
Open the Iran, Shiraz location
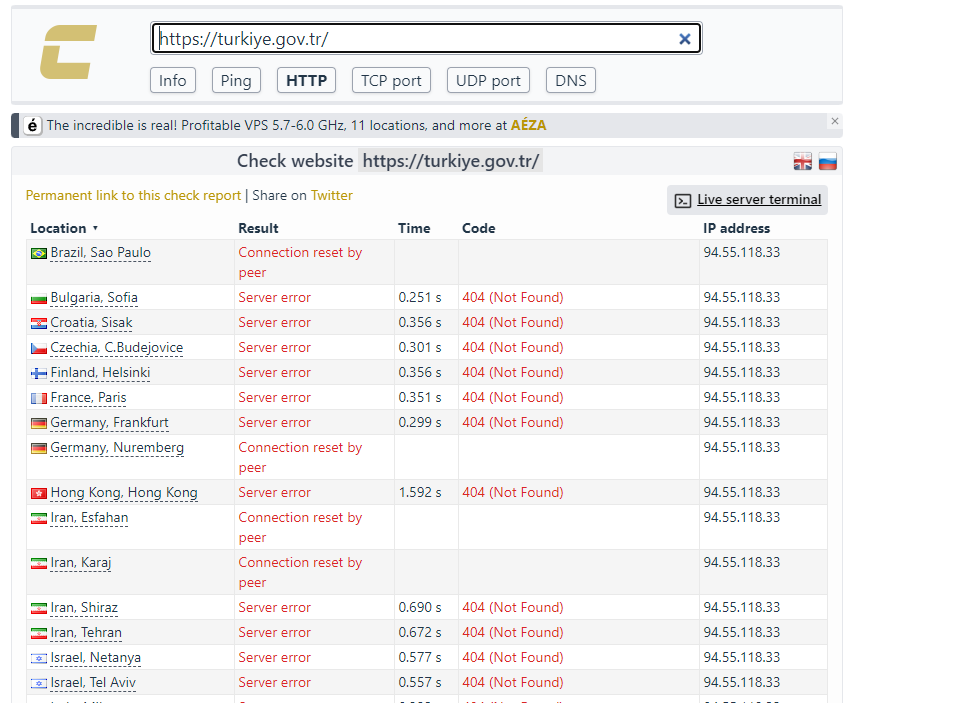[x=84, y=607]
